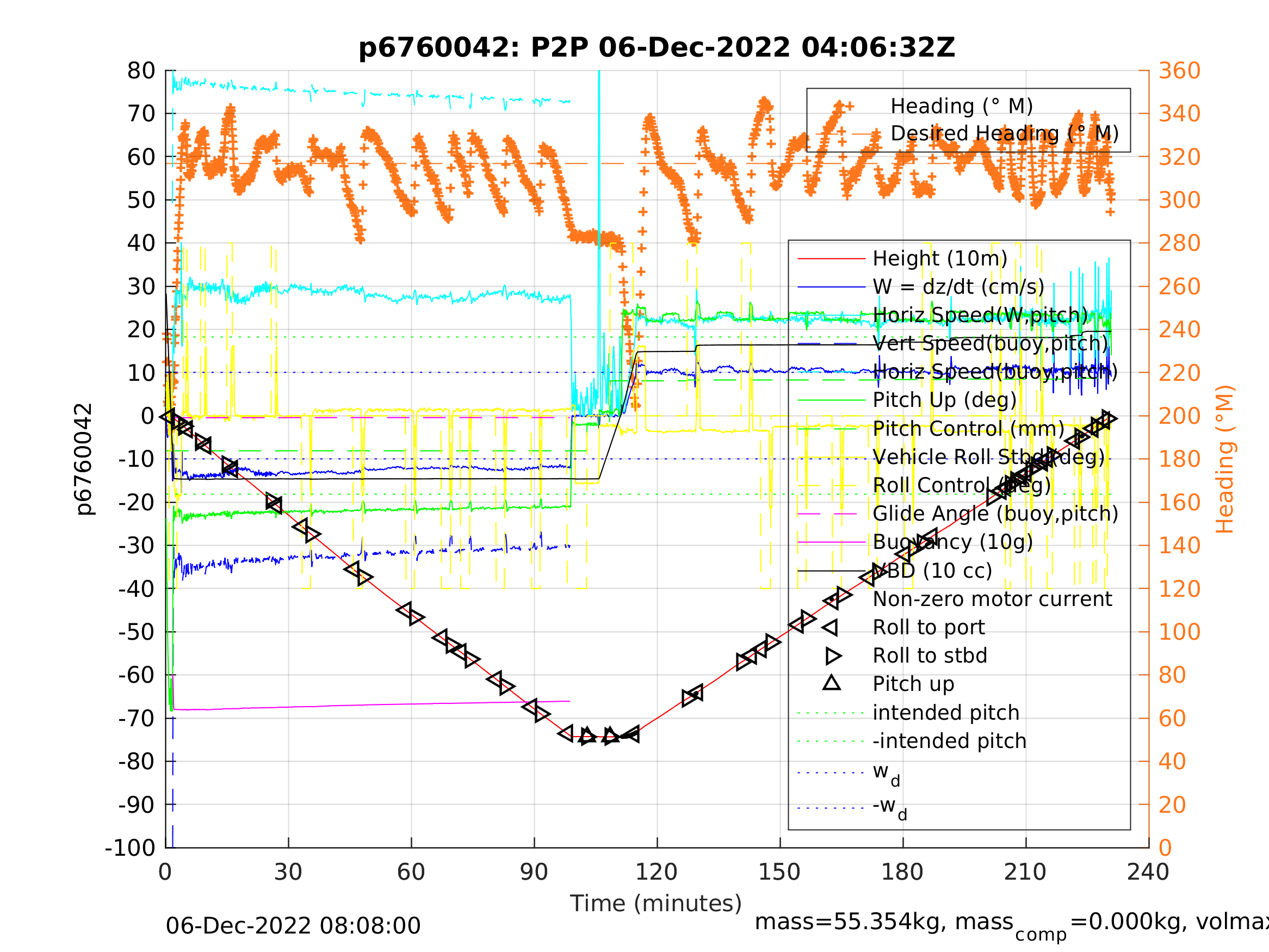Click the -70 tick label on left axis
1269x952 pixels.
(137, 719)
